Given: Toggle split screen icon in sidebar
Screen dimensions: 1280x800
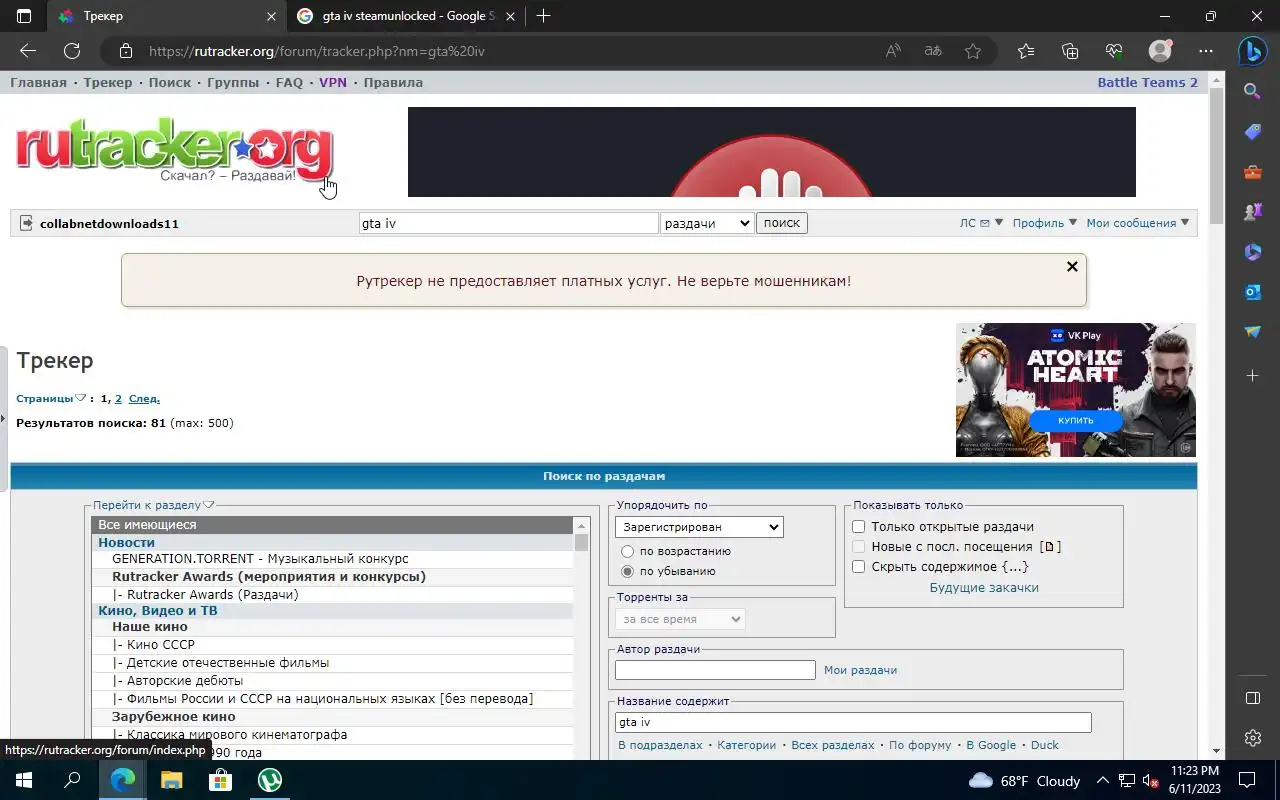Looking at the screenshot, I should click(x=1252, y=698).
